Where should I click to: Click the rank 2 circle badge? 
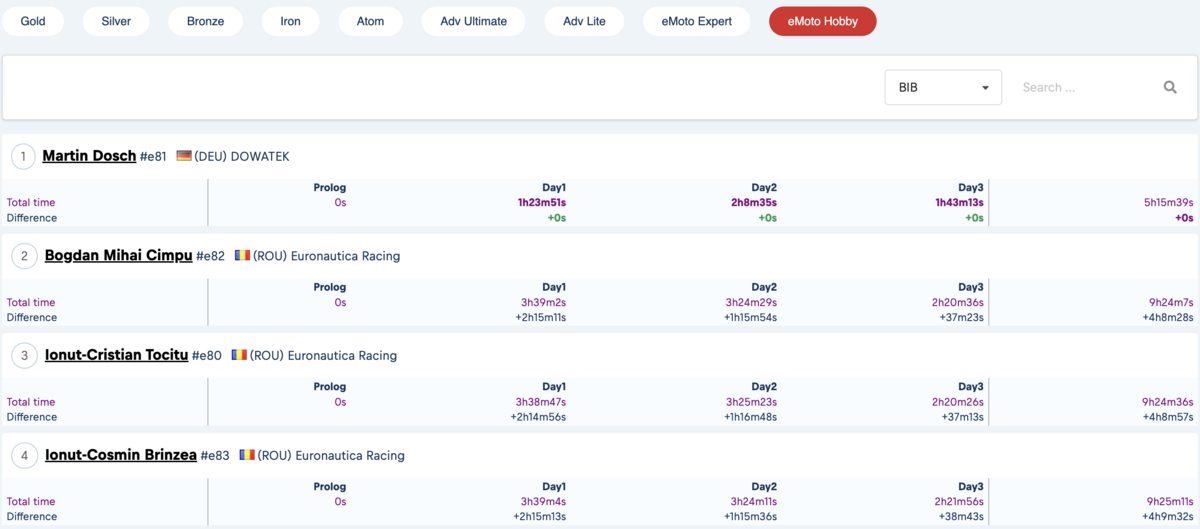(24, 256)
